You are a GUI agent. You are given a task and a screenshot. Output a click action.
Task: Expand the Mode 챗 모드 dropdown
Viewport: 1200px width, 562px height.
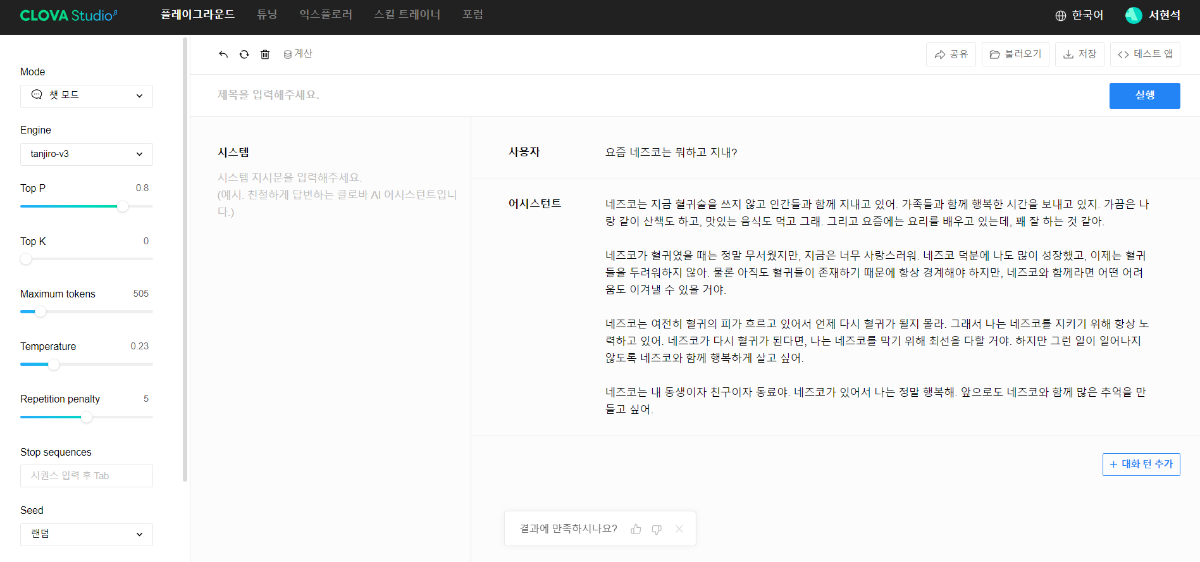86,96
